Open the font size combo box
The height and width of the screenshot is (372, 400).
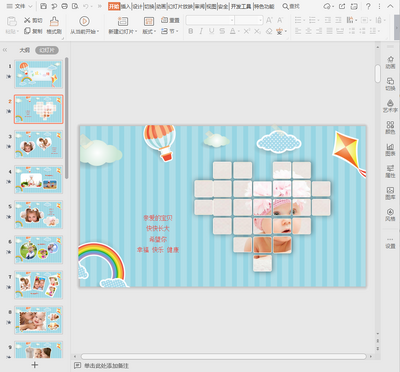pyautogui.click(x=249, y=20)
